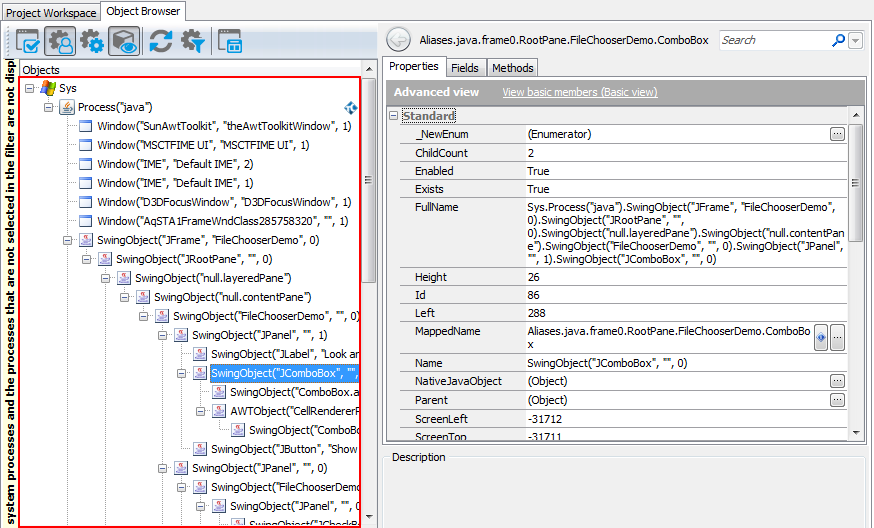The width and height of the screenshot is (874, 528).
Task: Switch to the Methods tab
Action: click(512, 68)
